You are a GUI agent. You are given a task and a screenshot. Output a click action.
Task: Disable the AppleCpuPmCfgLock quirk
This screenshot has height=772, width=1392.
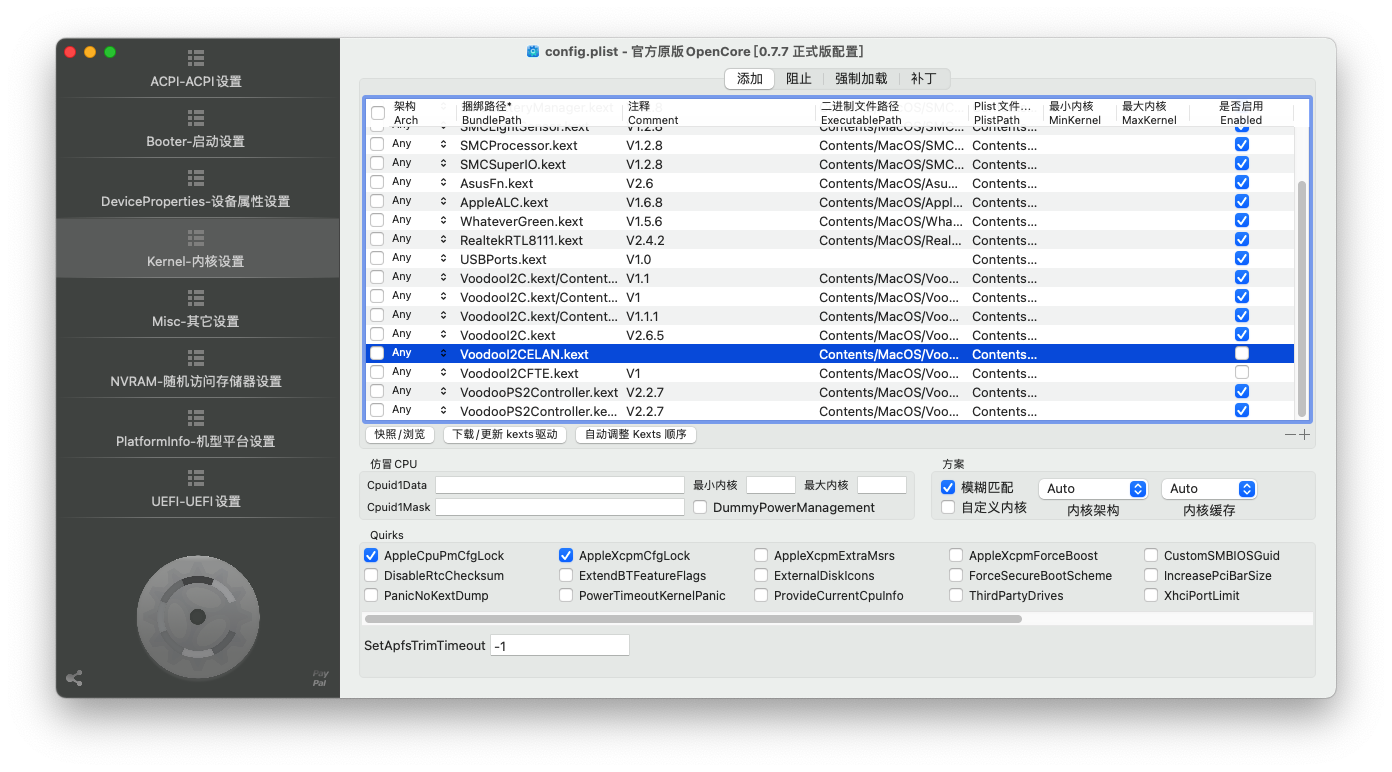click(x=372, y=556)
